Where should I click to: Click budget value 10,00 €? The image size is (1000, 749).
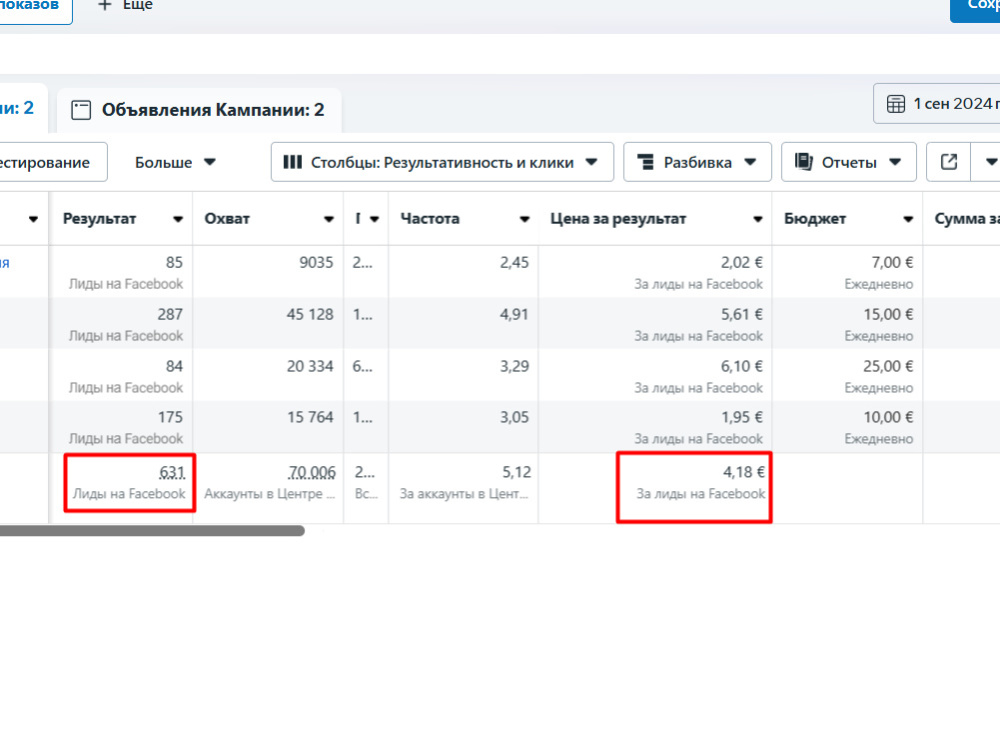[x=888, y=417]
